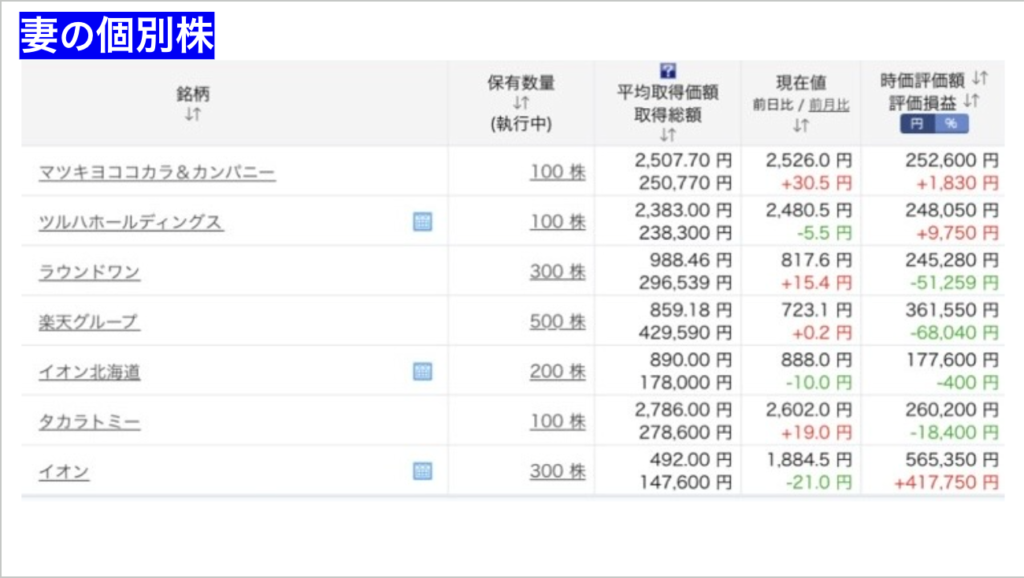Open the タカラトミー stock link
The height and width of the screenshot is (578, 1024).
pyautogui.click(x=88, y=422)
